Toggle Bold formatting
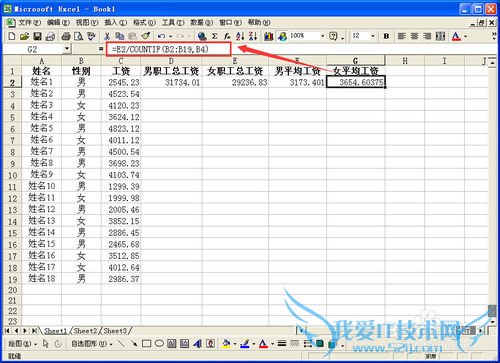This screenshot has height=363, width=500. tap(386, 36)
